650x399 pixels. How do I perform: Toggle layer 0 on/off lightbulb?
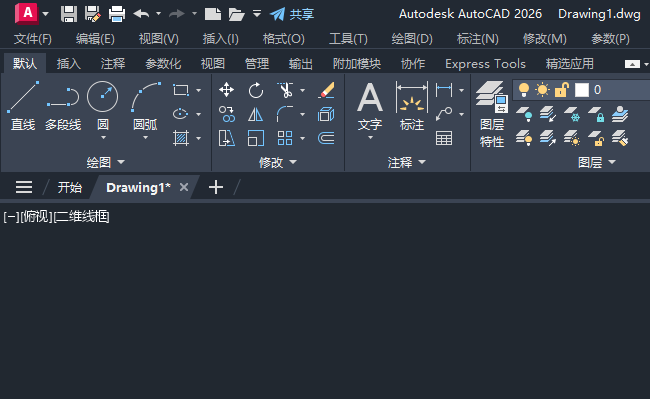point(524,89)
